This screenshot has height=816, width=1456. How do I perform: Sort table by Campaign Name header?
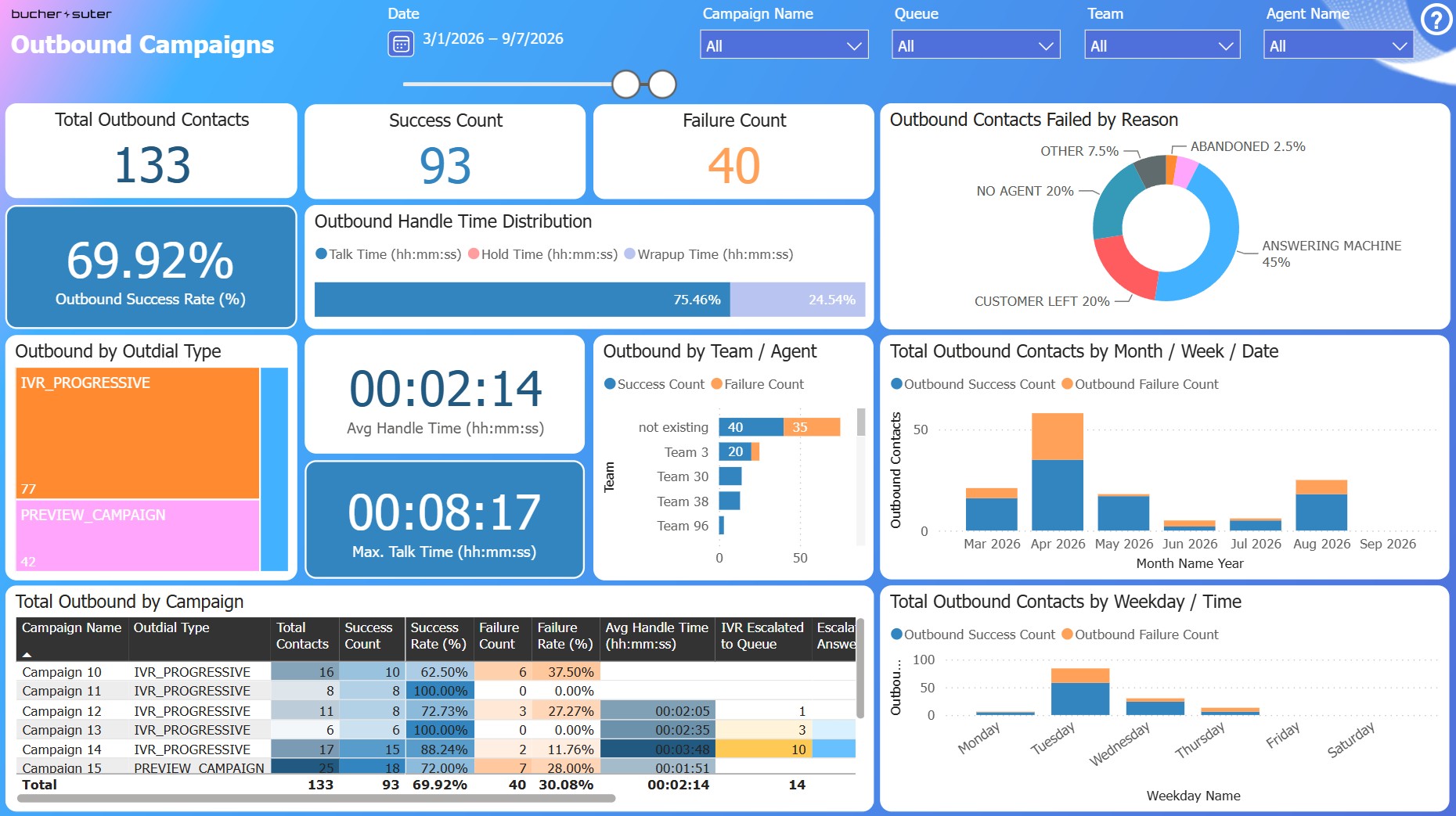(71, 627)
